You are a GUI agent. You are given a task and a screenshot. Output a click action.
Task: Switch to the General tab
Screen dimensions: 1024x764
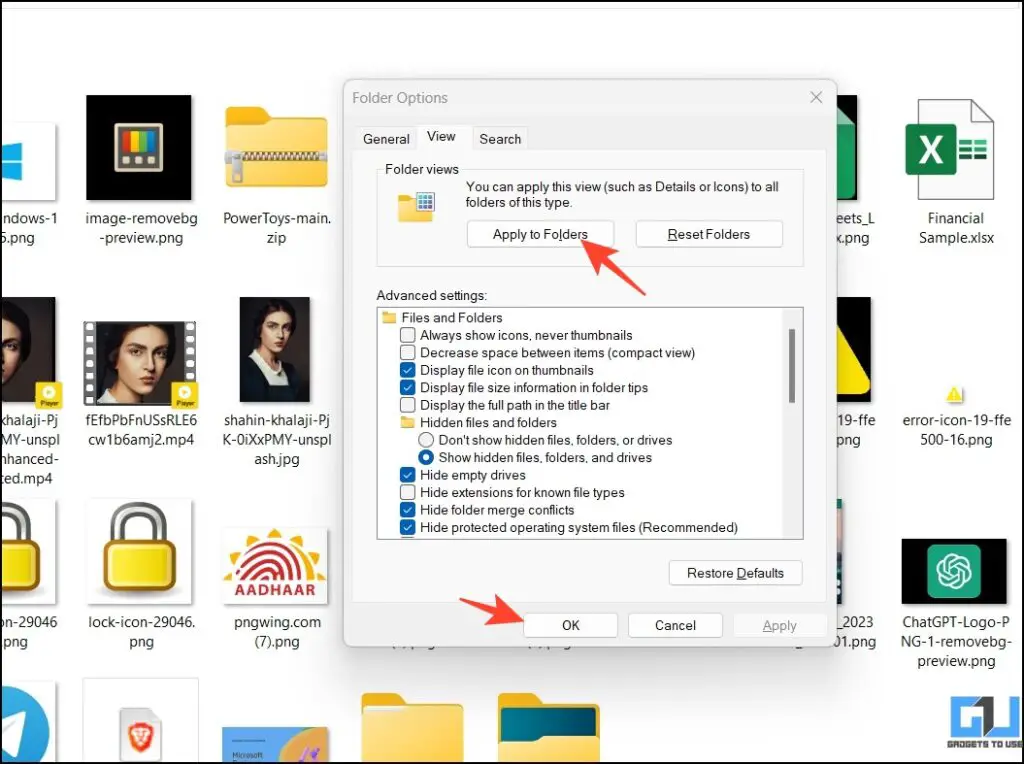[386, 138]
